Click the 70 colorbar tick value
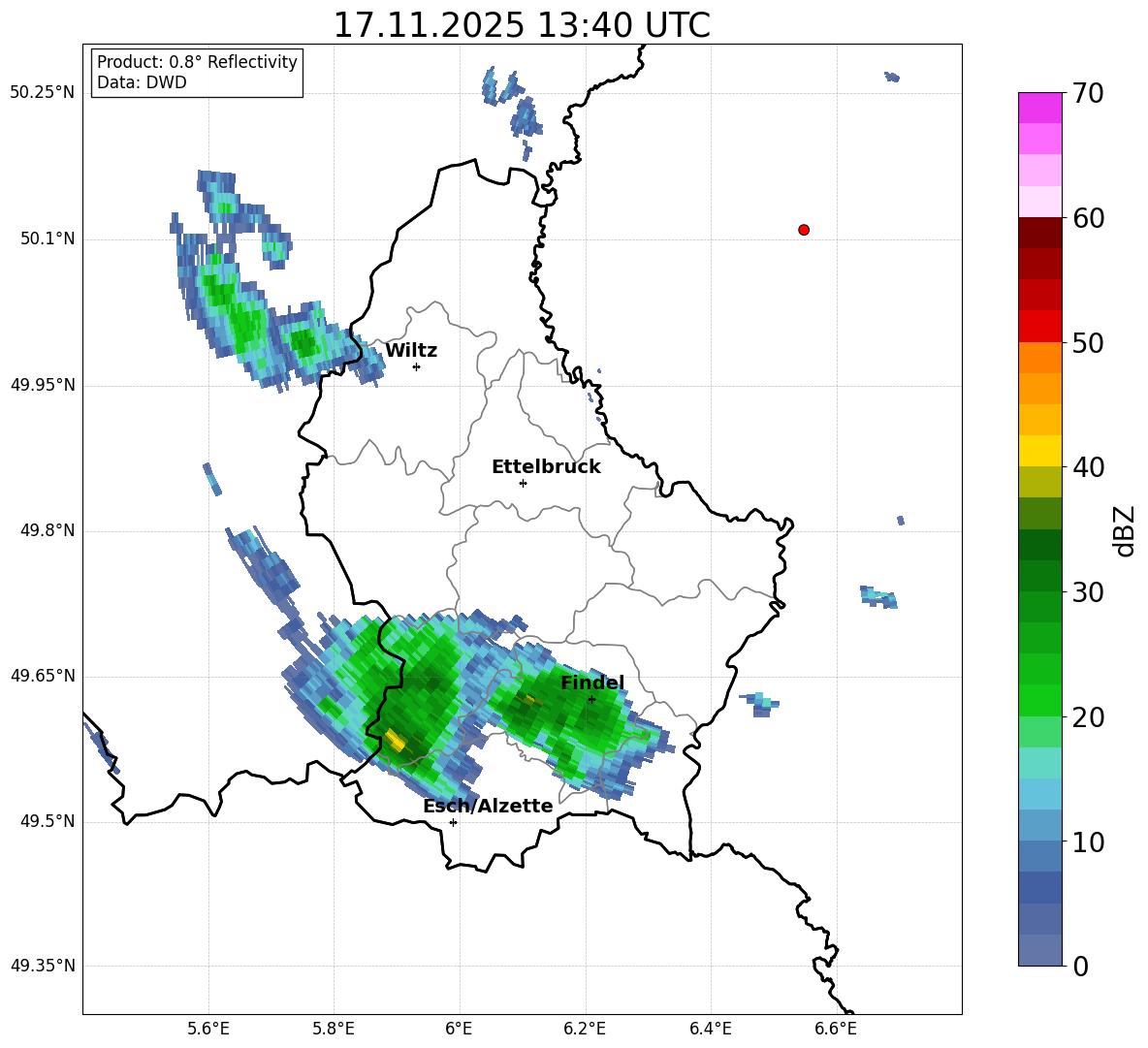Image resolution: width=1148 pixels, height=1048 pixels. point(1088,94)
